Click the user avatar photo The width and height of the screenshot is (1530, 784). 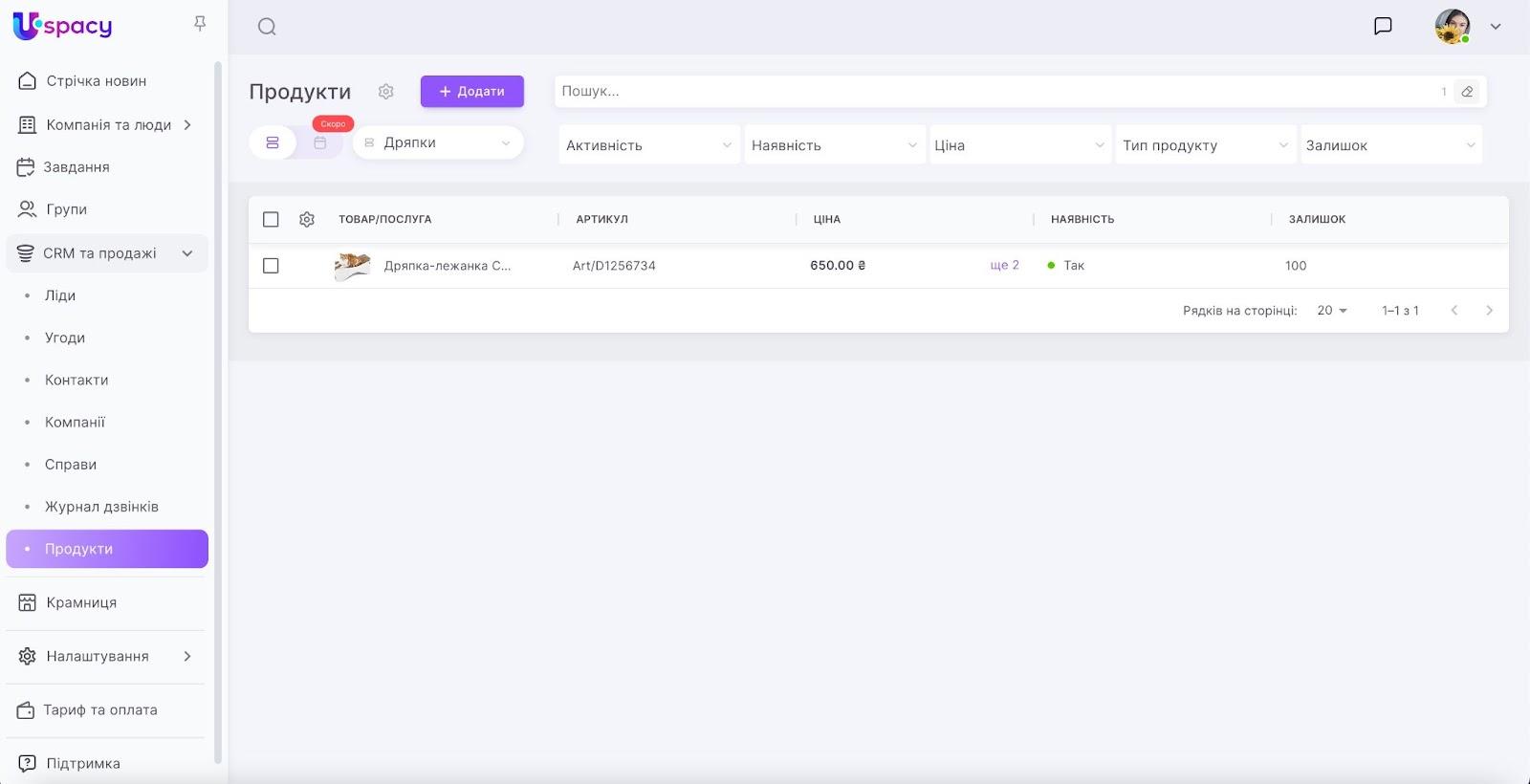(1452, 27)
